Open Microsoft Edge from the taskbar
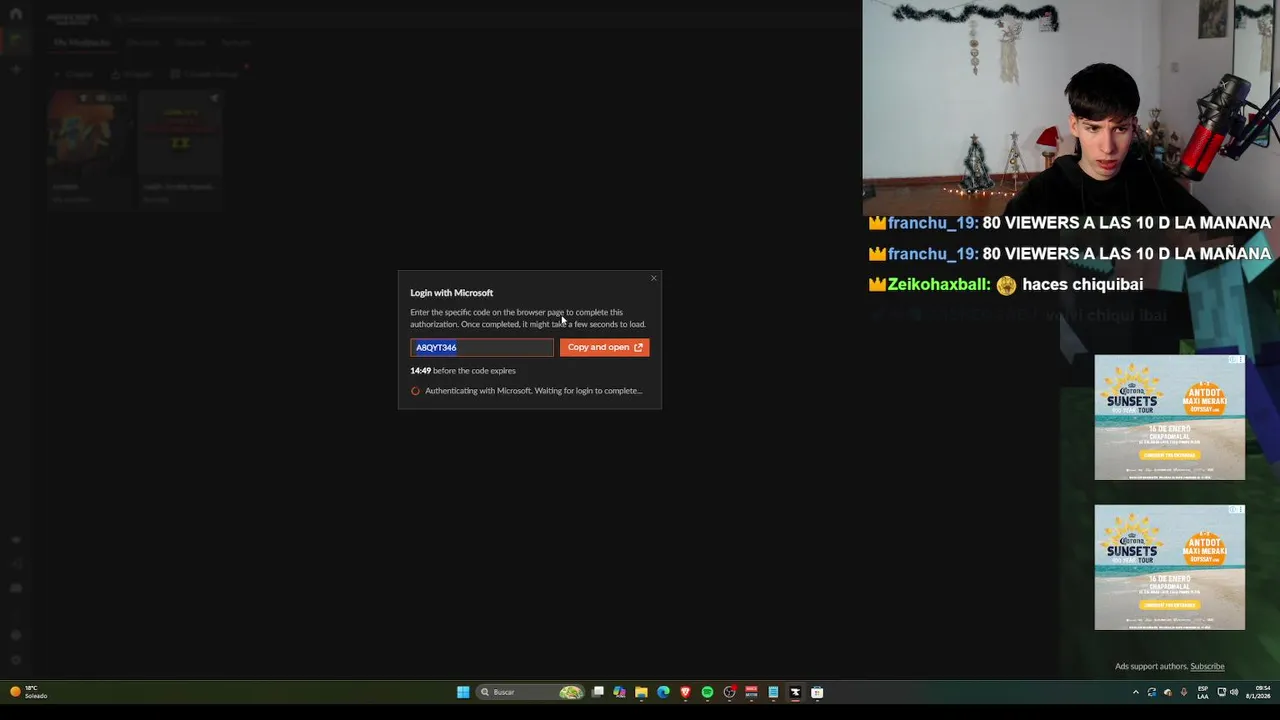The height and width of the screenshot is (720, 1280). (x=663, y=692)
